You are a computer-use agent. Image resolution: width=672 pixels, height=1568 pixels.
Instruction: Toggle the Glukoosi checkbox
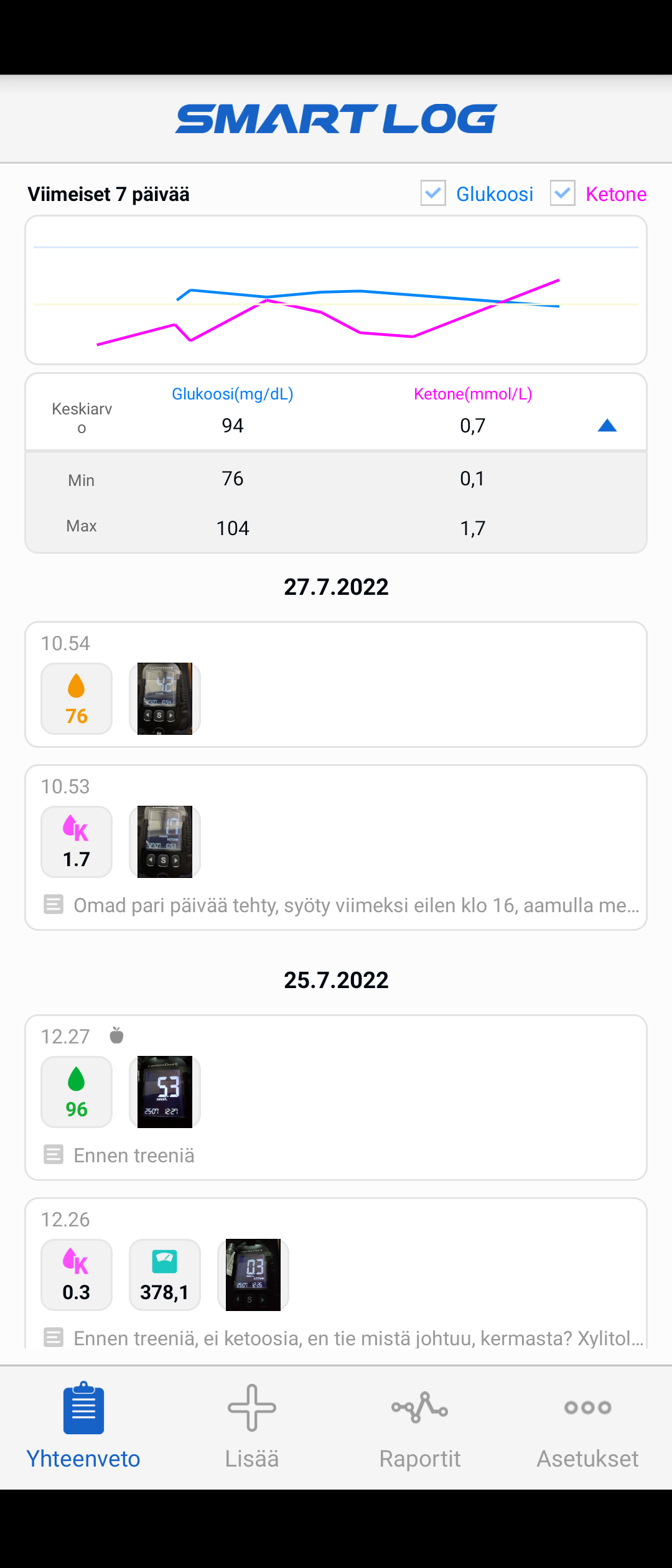[x=433, y=194]
